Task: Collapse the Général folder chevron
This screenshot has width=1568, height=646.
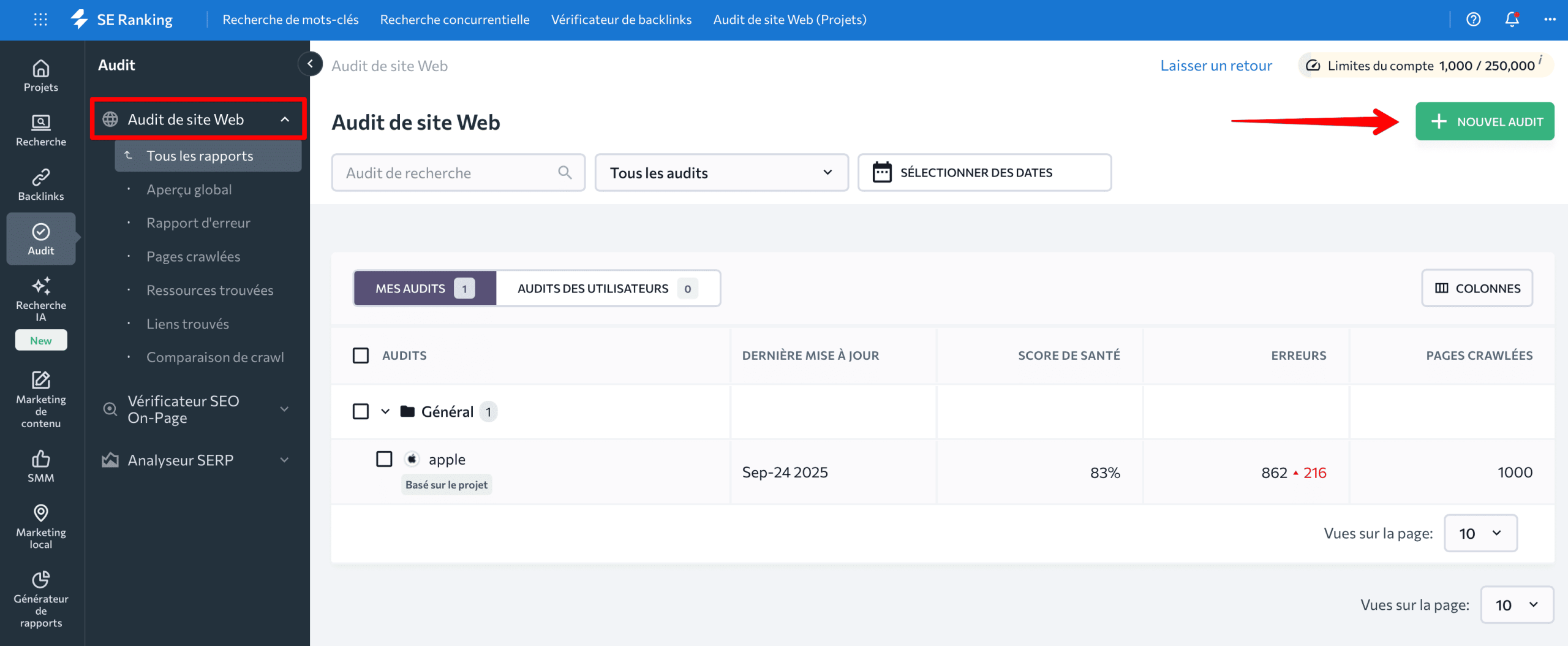Action: coord(385,411)
